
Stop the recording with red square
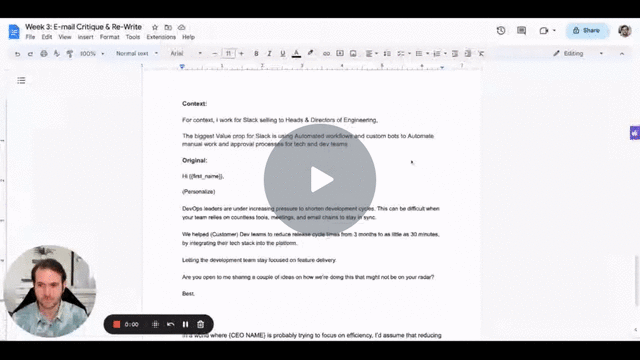(116, 324)
